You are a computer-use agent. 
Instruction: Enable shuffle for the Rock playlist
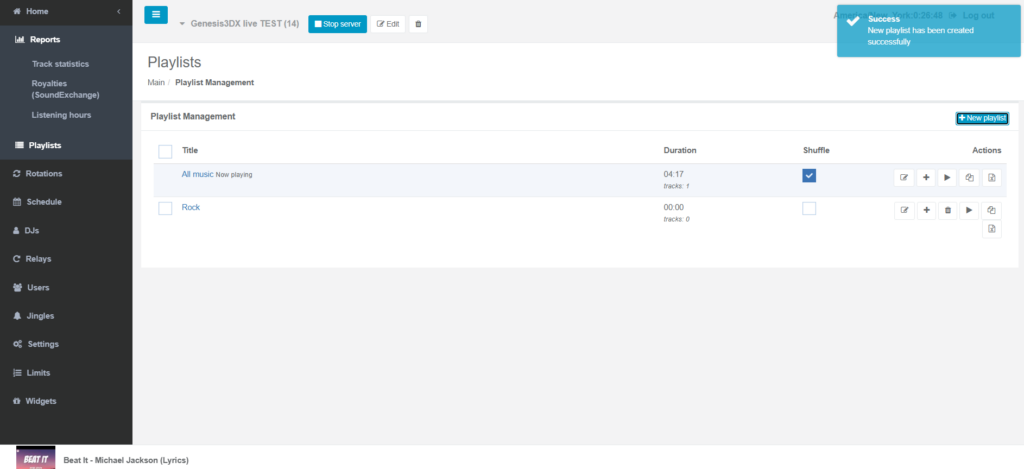[x=809, y=208]
